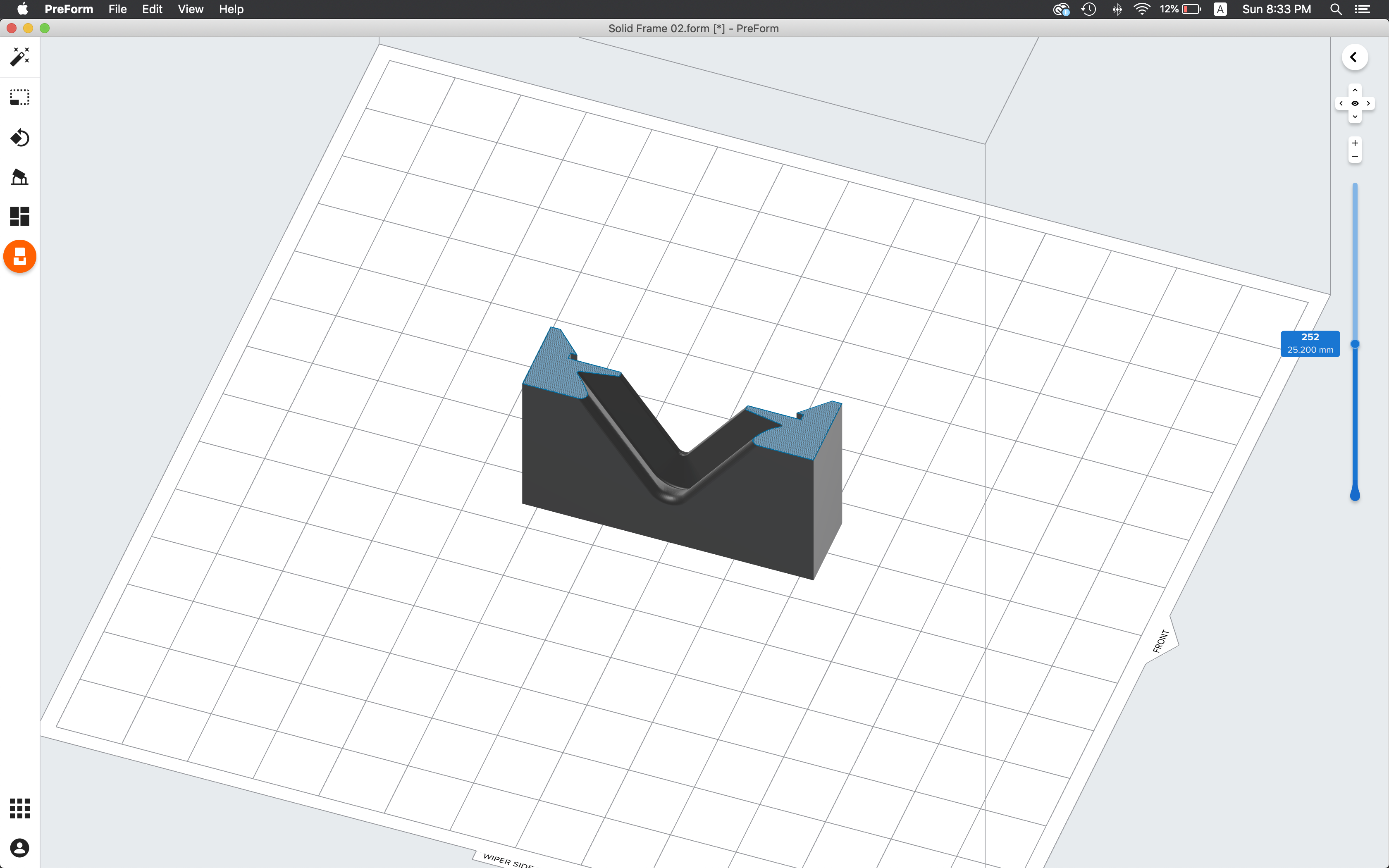Click the eye view reset button

(1355, 103)
